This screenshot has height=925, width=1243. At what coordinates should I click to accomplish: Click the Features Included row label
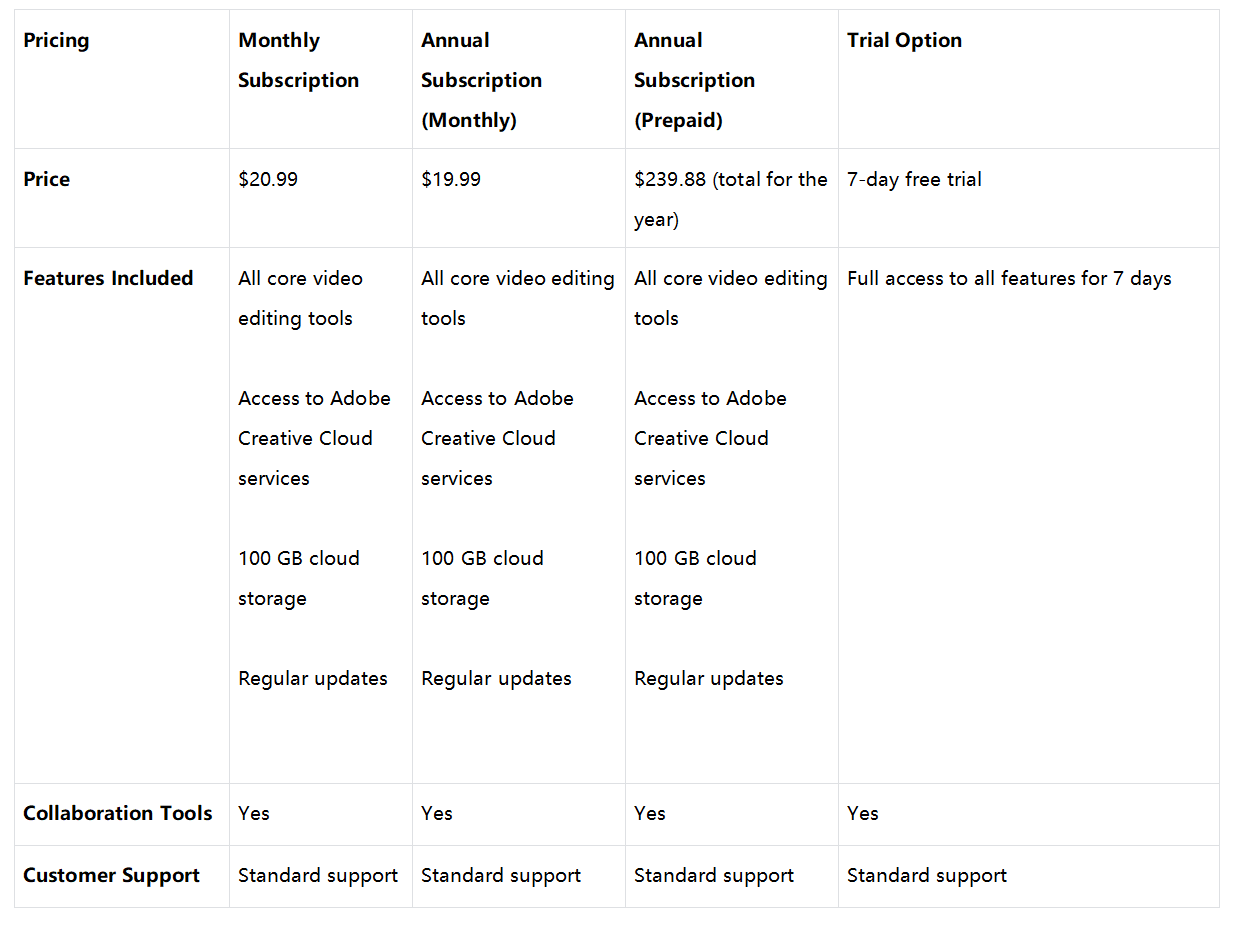[x=108, y=279]
